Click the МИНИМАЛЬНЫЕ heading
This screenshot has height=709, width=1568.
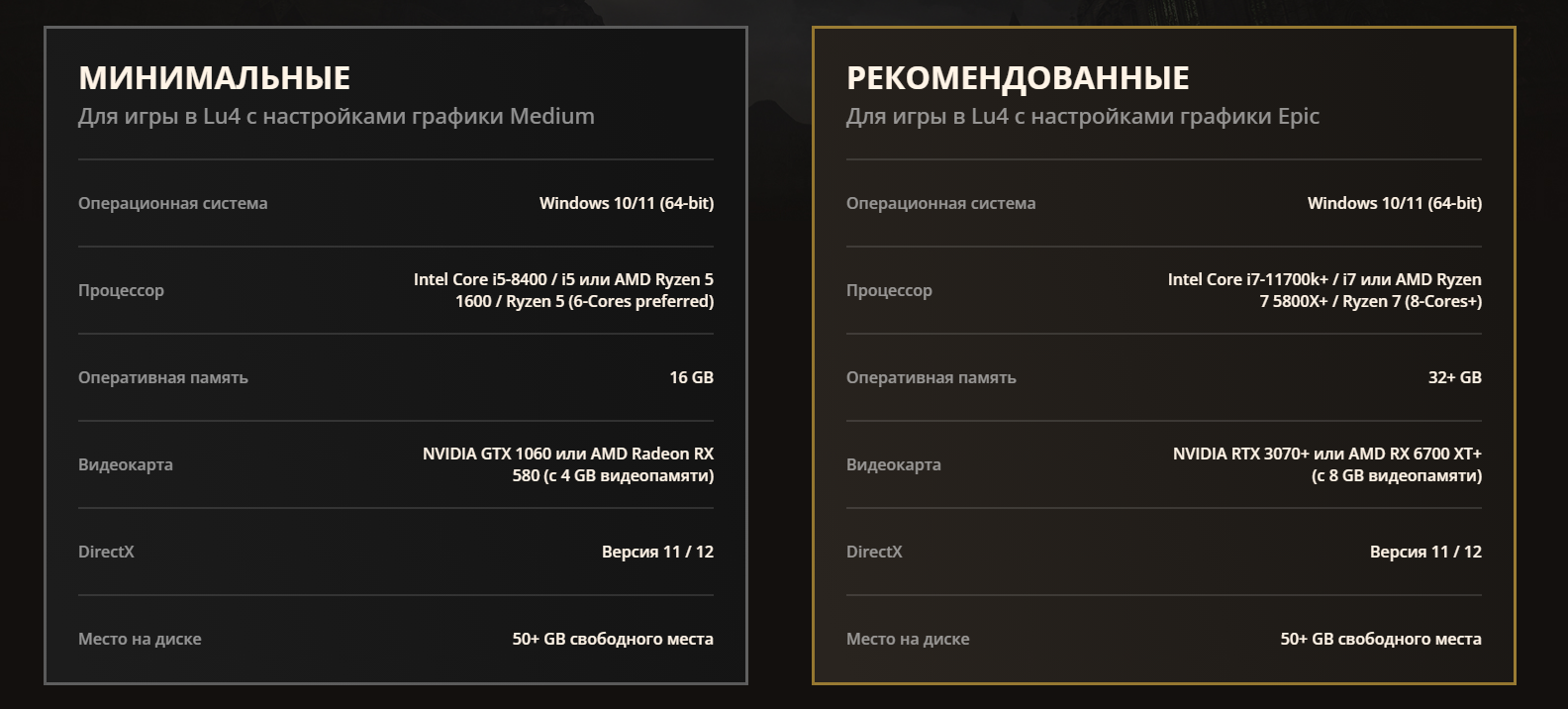(x=214, y=77)
